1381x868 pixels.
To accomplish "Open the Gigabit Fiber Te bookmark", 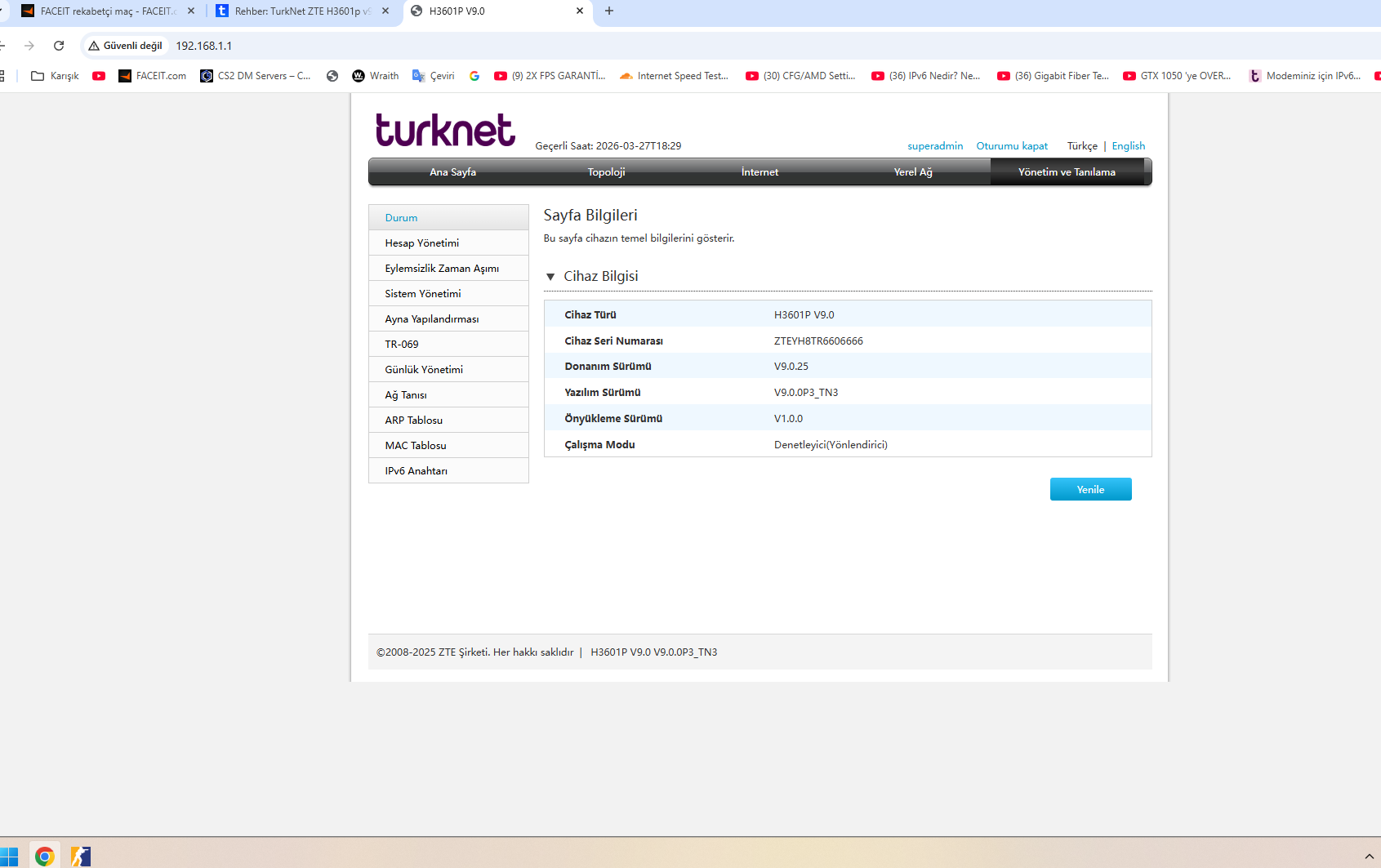I will [1053, 76].
